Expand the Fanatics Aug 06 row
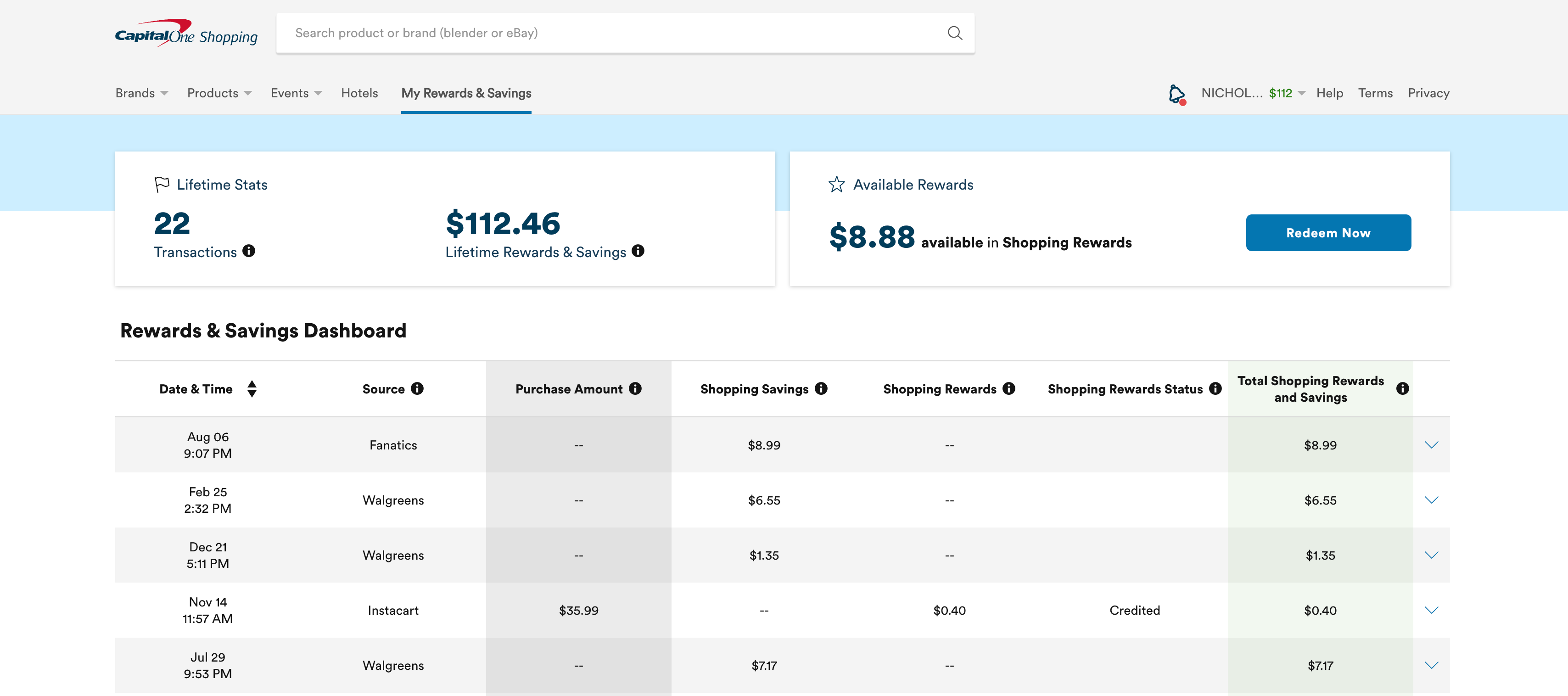This screenshot has width=1568, height=696. (x=1431, y=445)
